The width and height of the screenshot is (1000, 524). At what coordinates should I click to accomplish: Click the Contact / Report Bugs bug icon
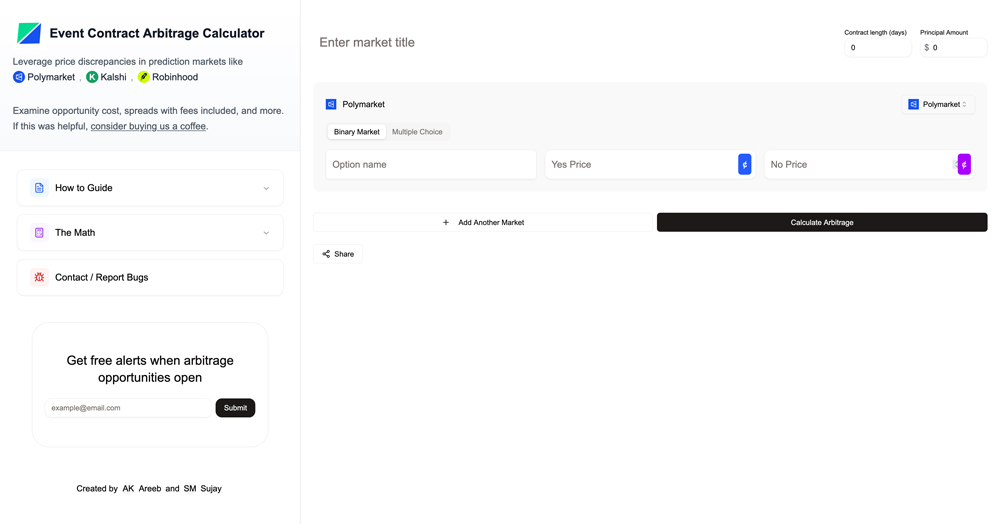tap(39, 277)
